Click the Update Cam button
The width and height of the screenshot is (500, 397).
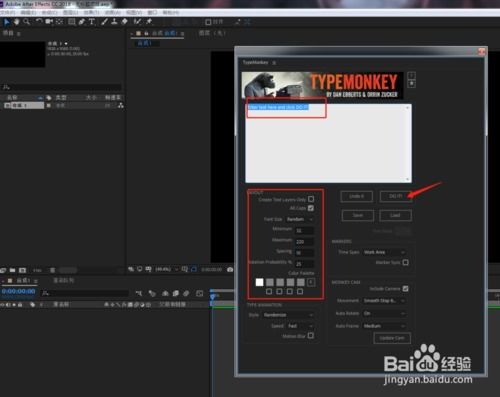[392, 338]
